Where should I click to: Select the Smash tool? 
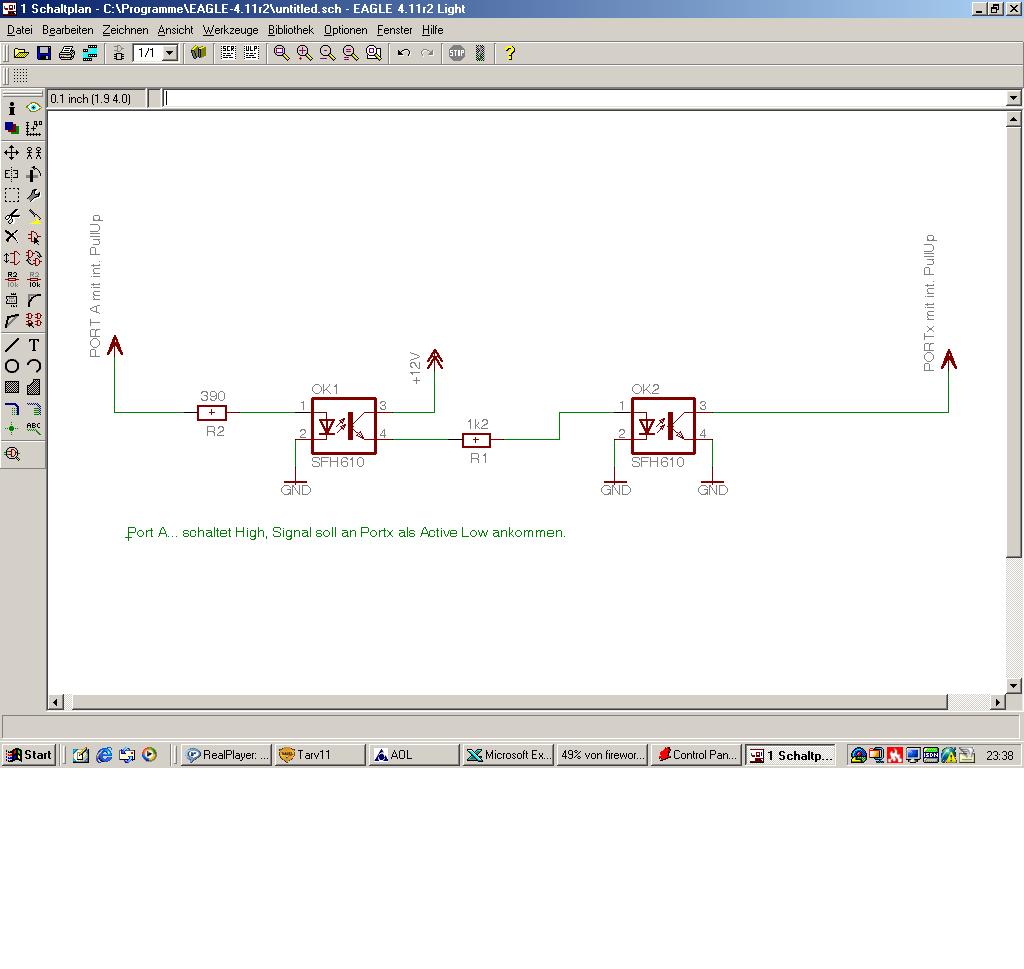click(x=12, y=300)
